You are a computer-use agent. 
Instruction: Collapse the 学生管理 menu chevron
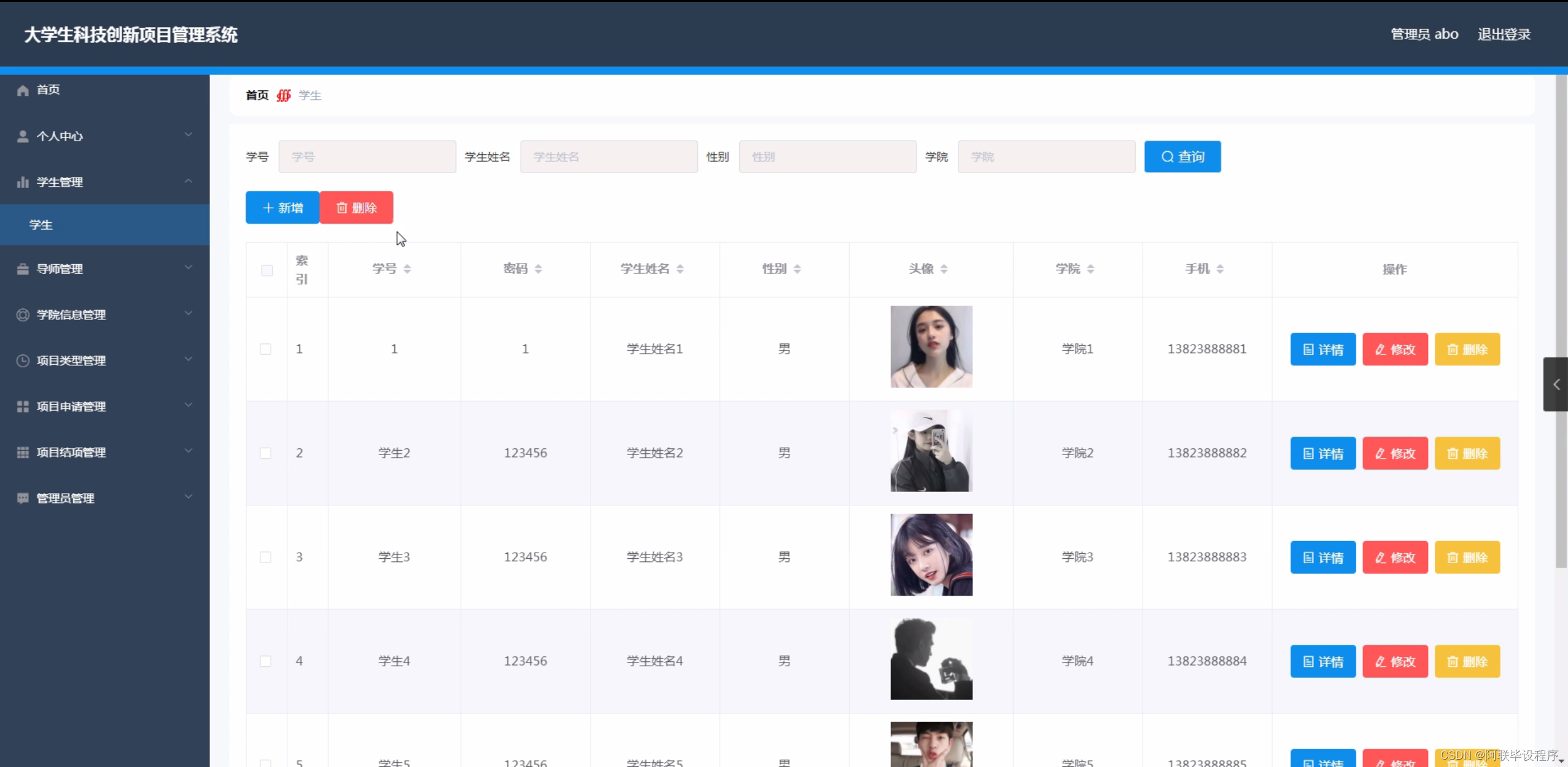coord(188,181)
